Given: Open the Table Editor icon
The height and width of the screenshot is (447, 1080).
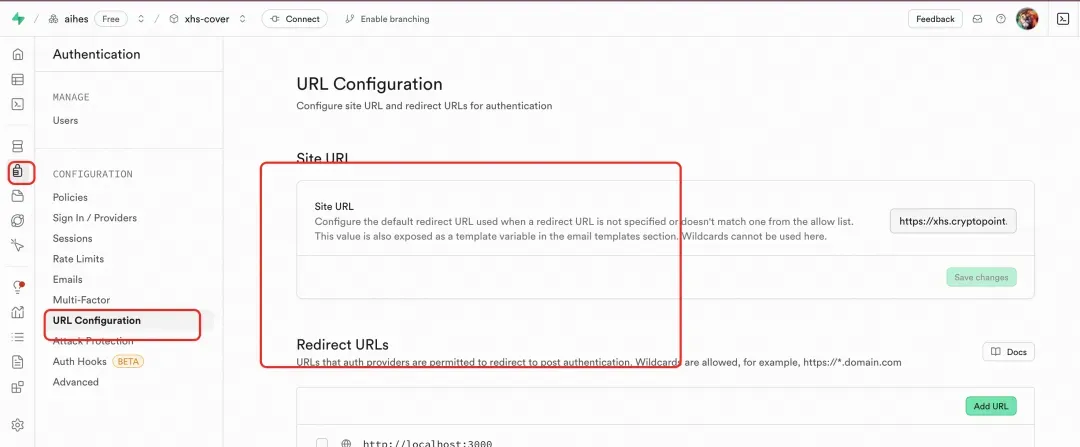Looking at the screenshot, I should click(18, 79).
